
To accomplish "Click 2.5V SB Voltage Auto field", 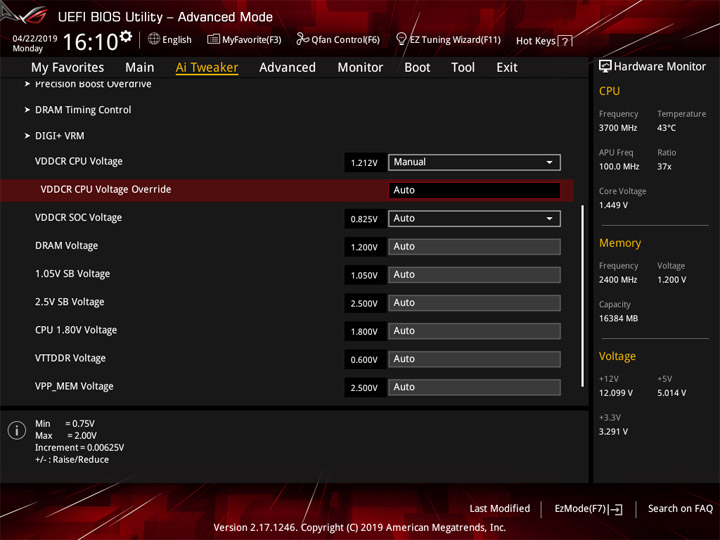I will pos(474,303).
